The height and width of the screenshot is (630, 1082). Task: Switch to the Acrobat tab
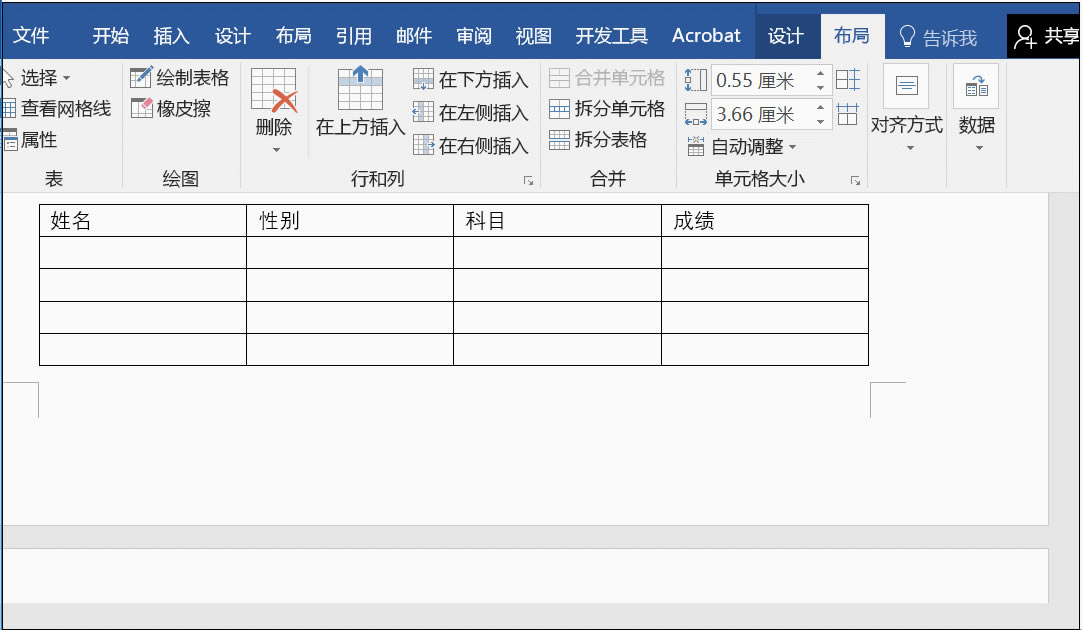click(x=706, y=36)
